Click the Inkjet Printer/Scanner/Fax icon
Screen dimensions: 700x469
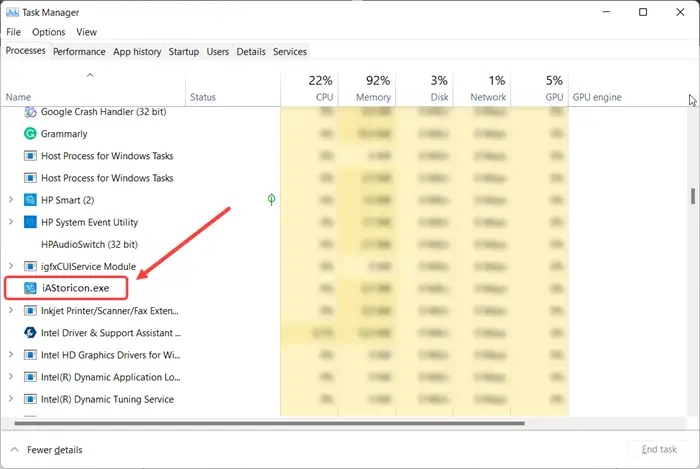pyautogui.click(x=30, y=311)
